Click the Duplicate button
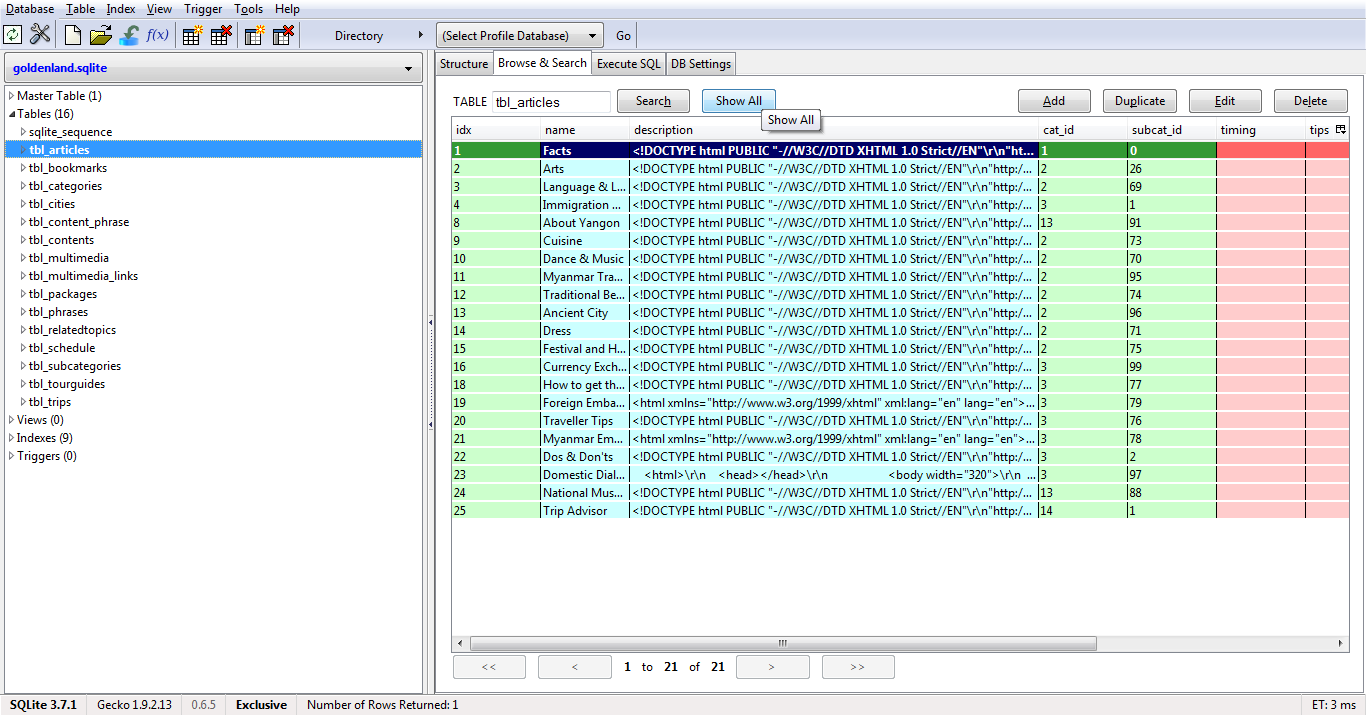The height and width of the screenshot is (716, 1366). point(1139,100)
